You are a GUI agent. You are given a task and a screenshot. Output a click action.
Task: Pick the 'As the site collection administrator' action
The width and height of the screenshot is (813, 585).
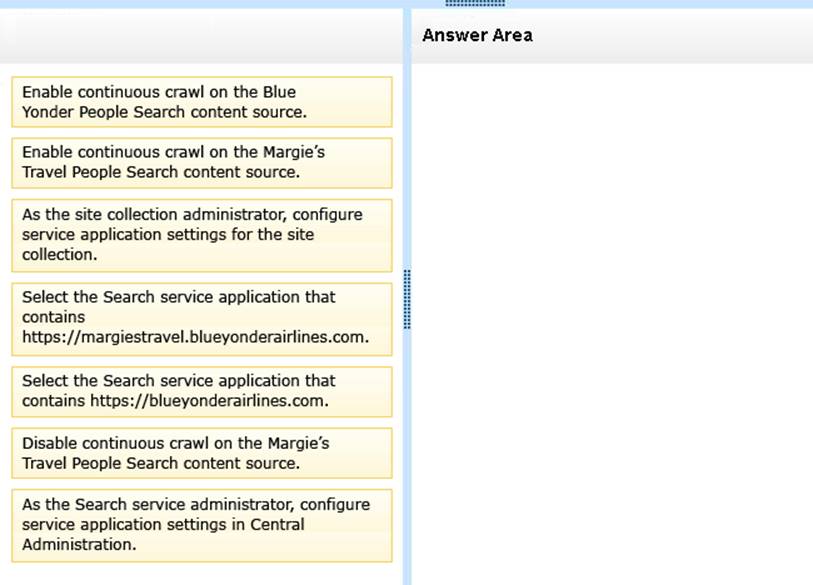(x=202, y=235)
